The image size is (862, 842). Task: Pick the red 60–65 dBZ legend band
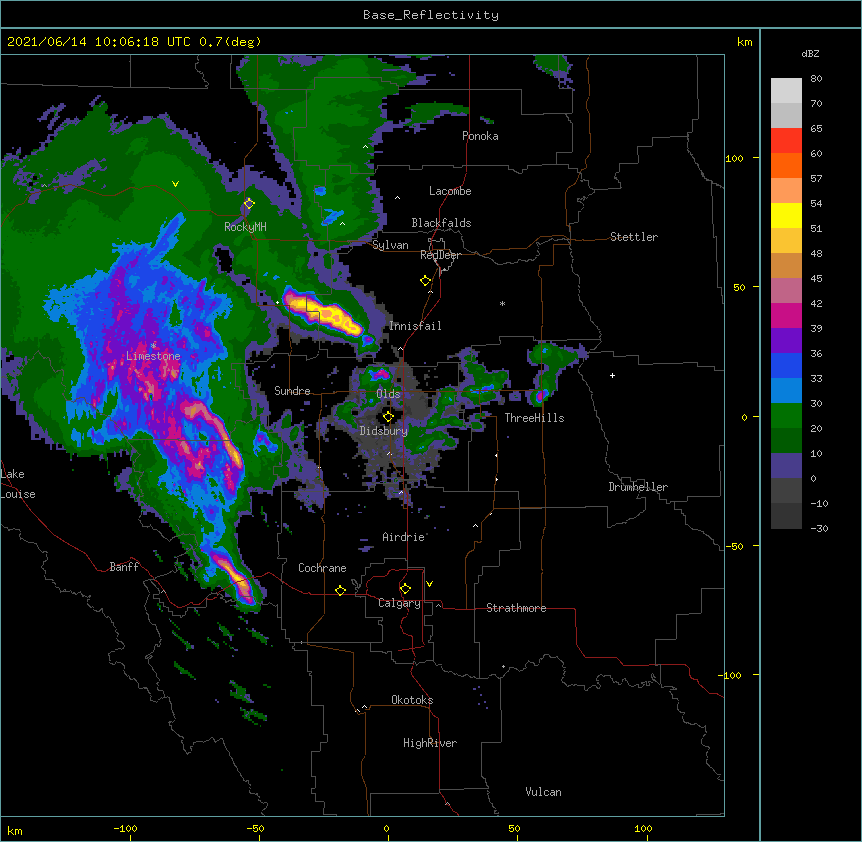point(786,141)
